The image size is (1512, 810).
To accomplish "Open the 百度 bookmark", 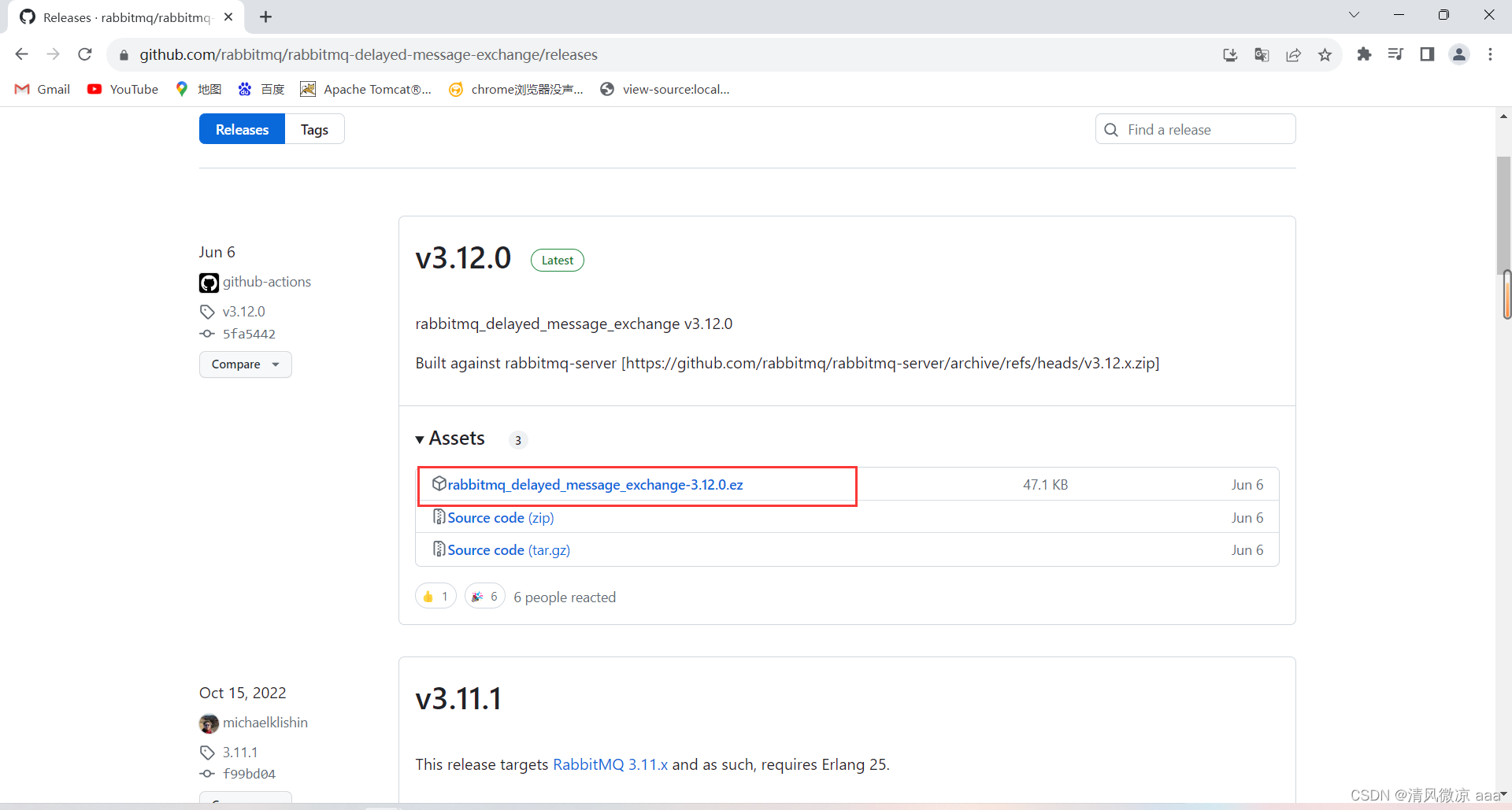I will tap(261, 89).
